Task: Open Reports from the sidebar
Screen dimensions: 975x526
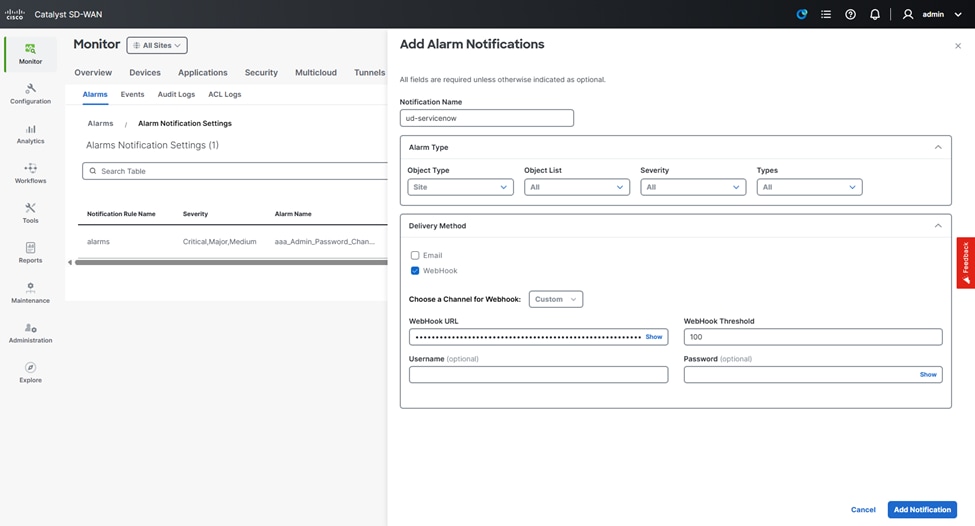Action: 30,253
